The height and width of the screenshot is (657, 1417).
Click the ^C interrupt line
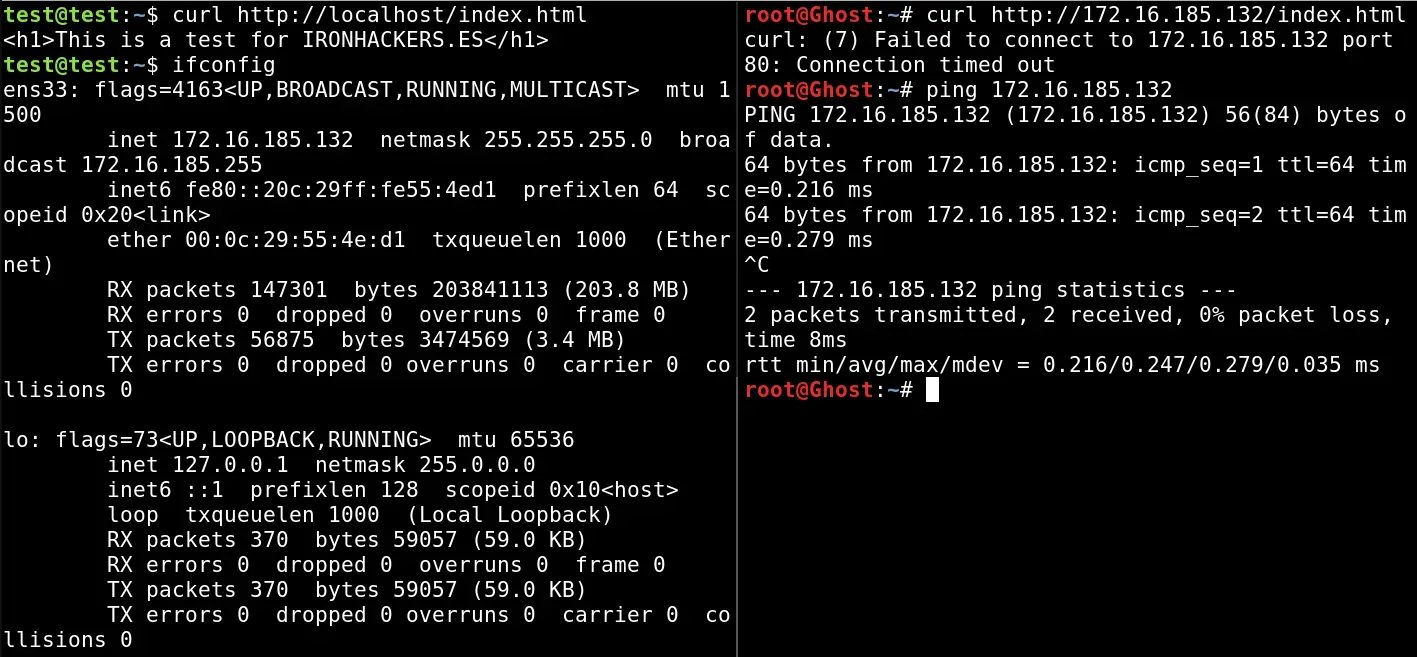(758, 265)
